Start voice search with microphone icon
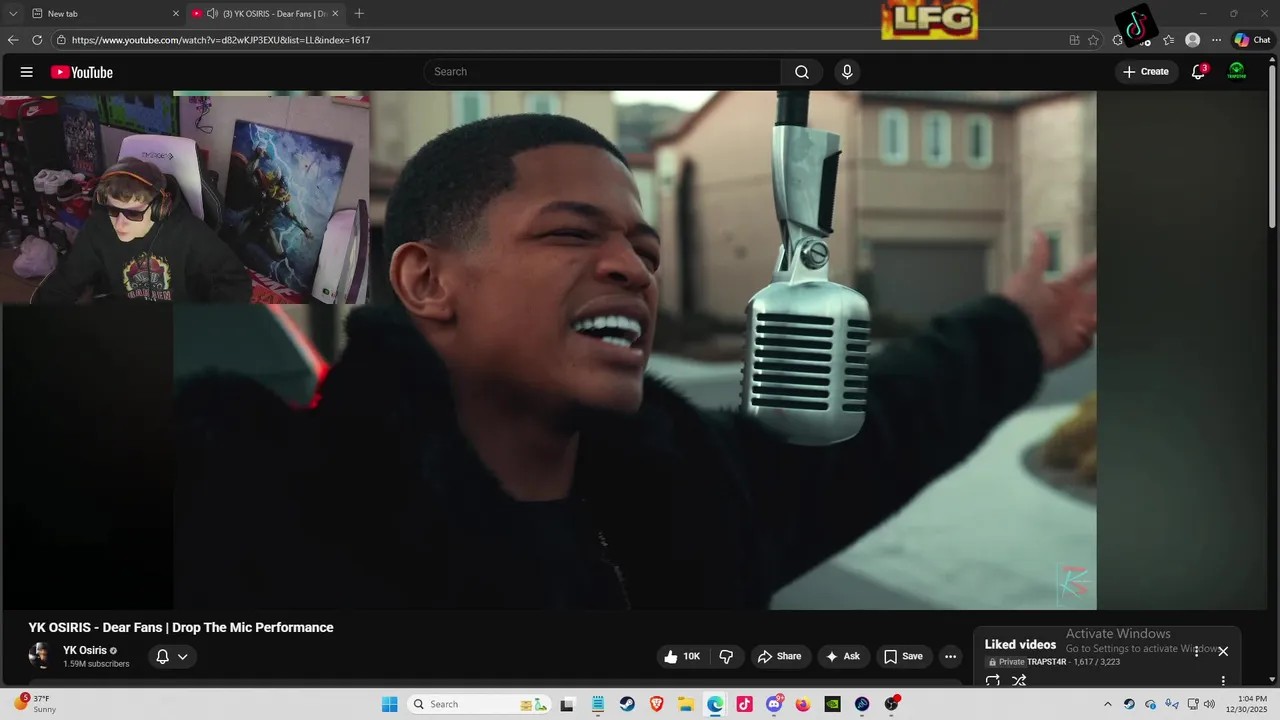This screenshot has height=720, width=1280. [x=847, y=72]
